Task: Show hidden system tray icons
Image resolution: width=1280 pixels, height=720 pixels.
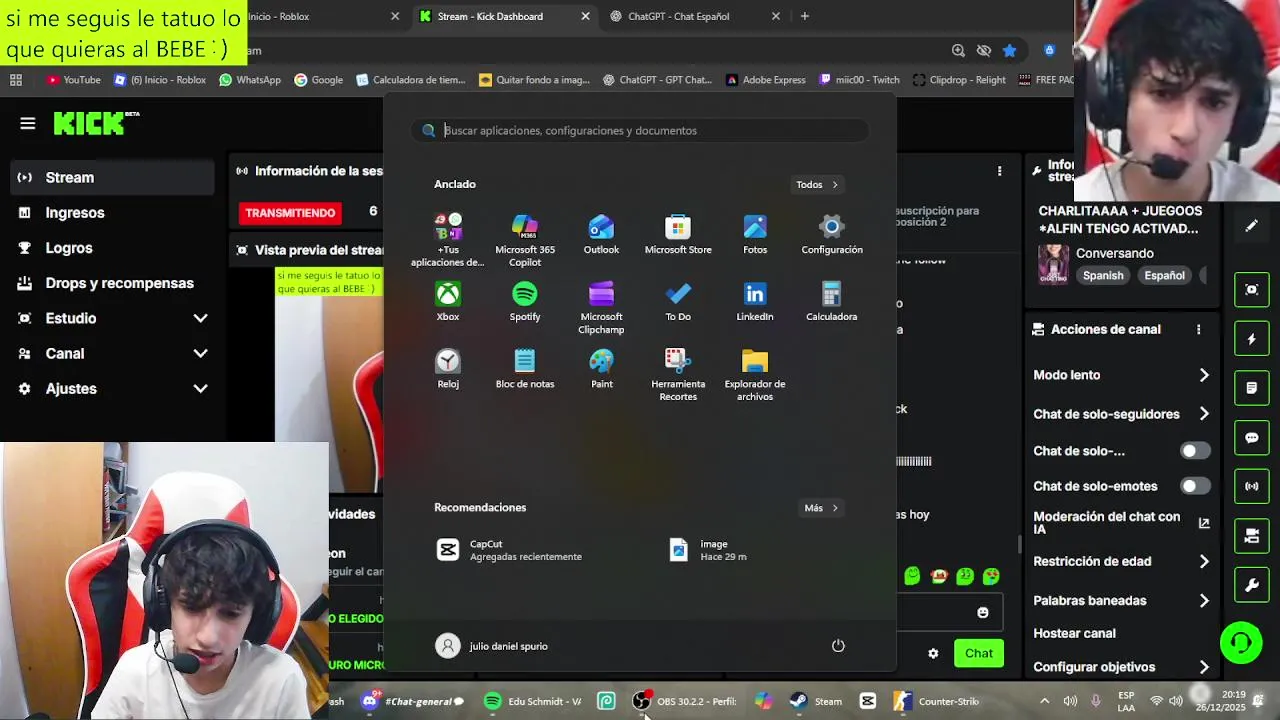Action: coord(1044,701)
